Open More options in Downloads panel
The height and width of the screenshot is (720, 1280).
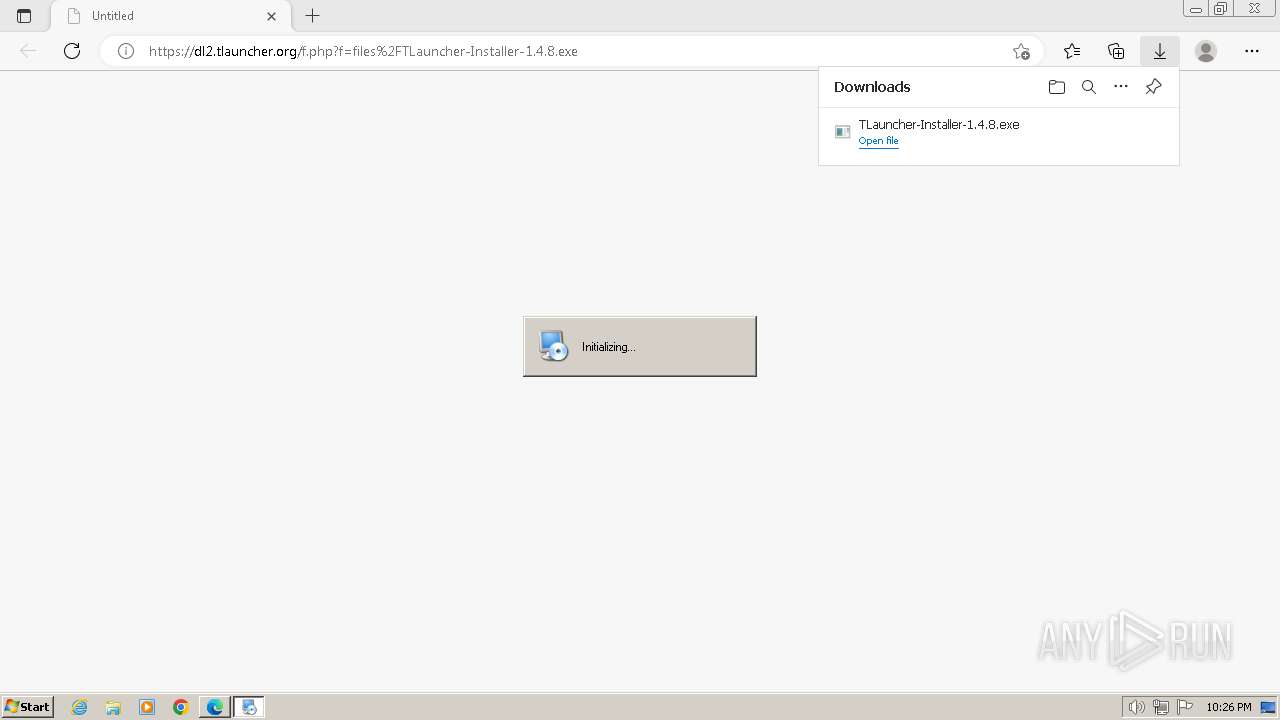(x=1121, y=87)
